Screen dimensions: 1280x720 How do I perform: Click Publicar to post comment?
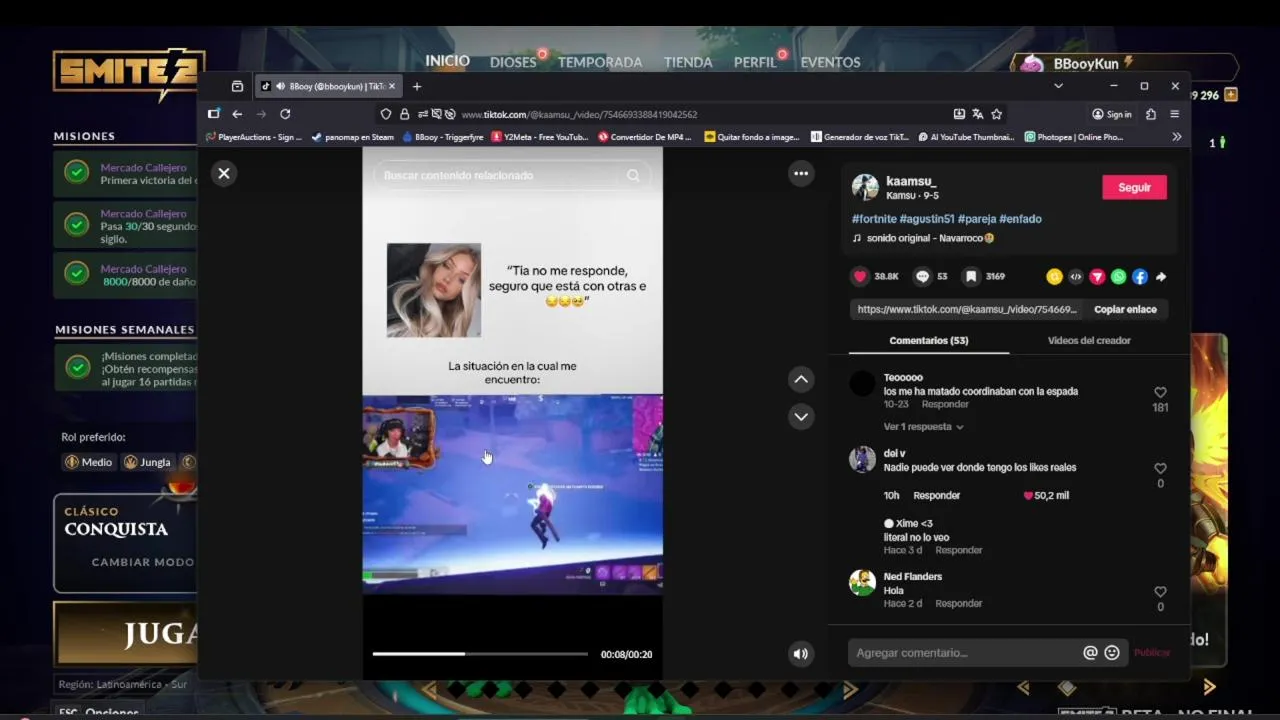1151,653
